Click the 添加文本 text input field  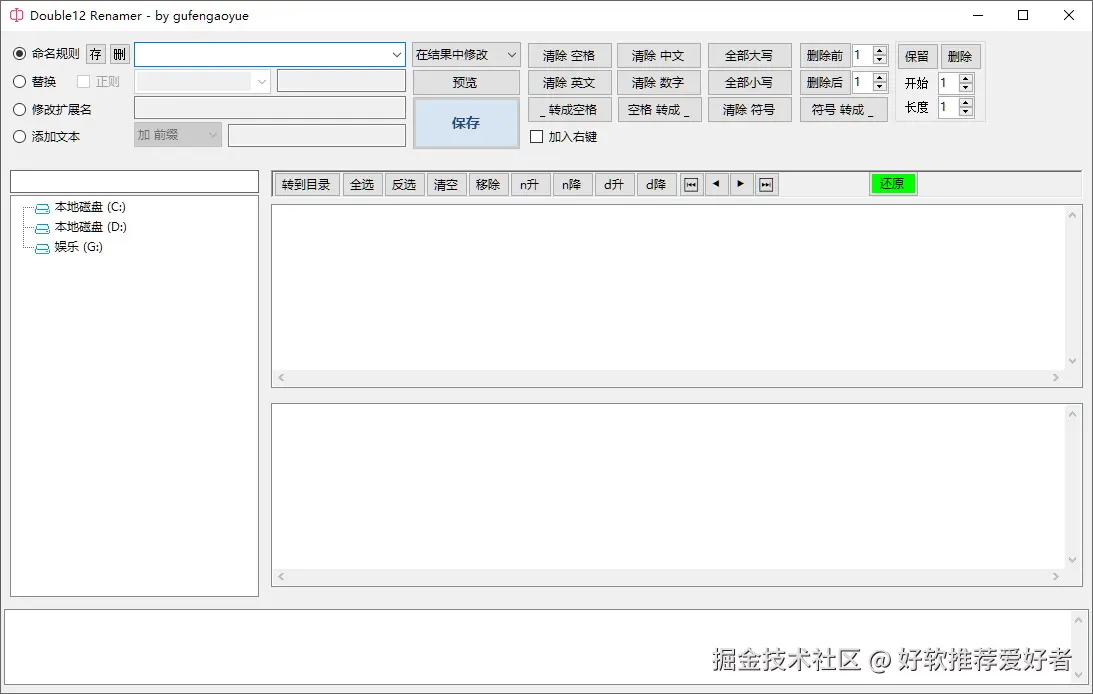[x=317, y=135]
